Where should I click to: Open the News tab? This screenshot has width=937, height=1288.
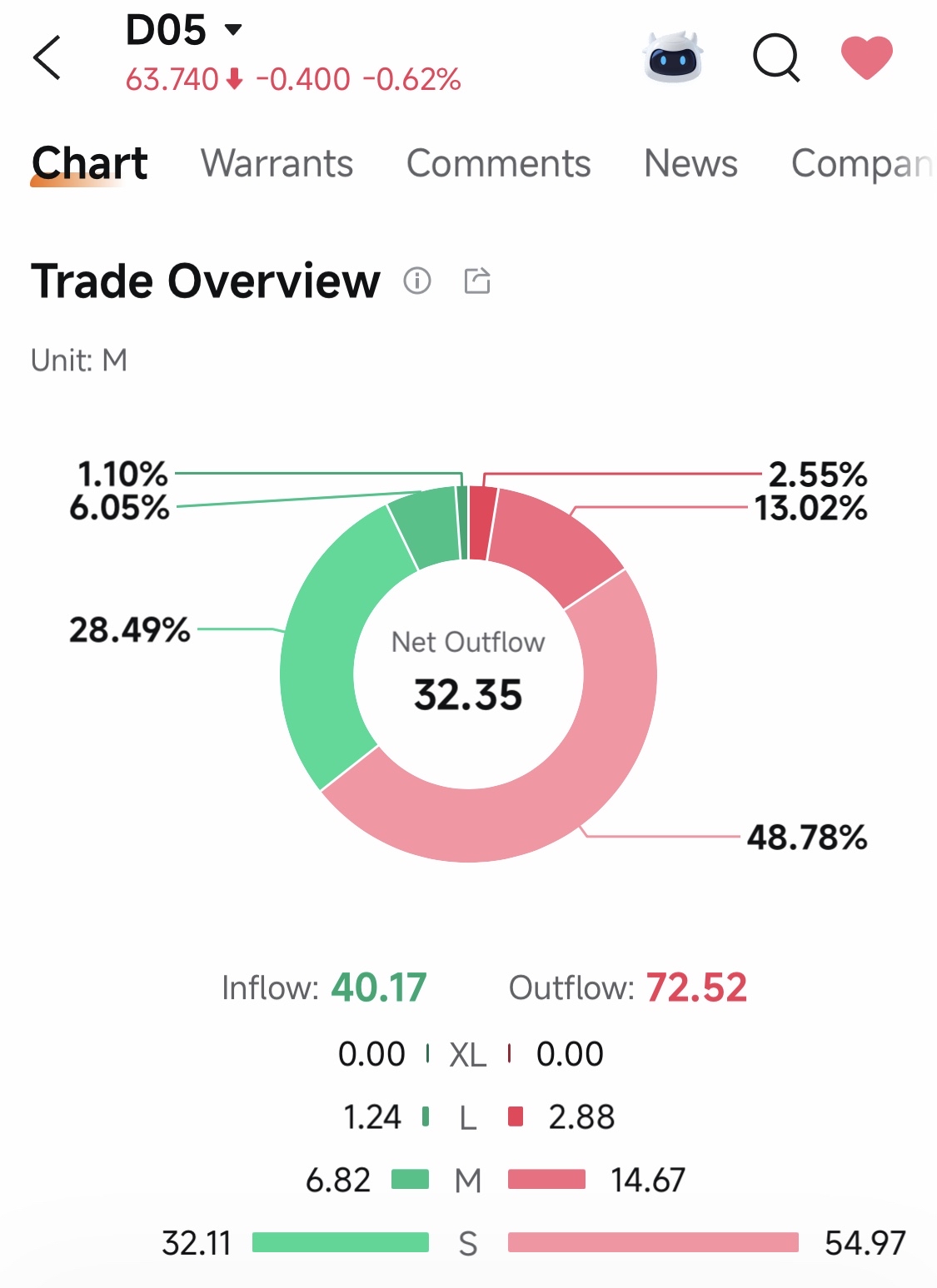coord(690,163)
